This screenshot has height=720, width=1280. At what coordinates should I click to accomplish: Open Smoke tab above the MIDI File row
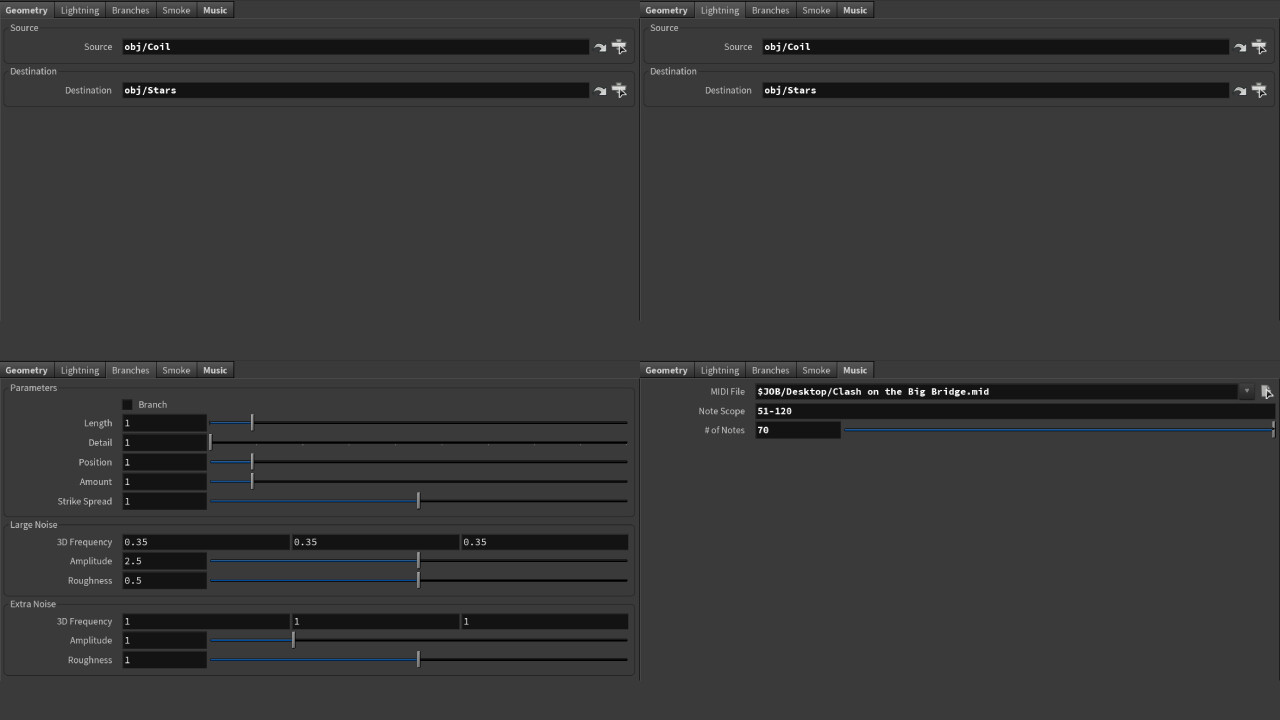tap(816, 370)
